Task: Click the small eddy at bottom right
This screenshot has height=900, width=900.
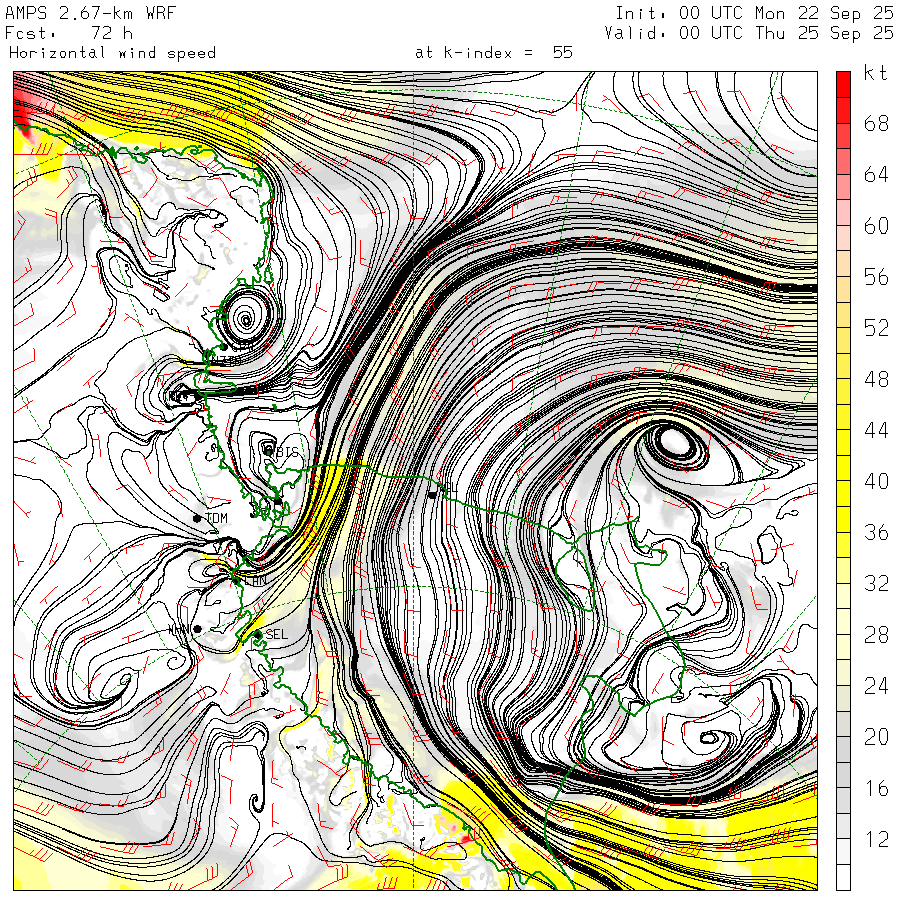Action: (x=711, y=739)
